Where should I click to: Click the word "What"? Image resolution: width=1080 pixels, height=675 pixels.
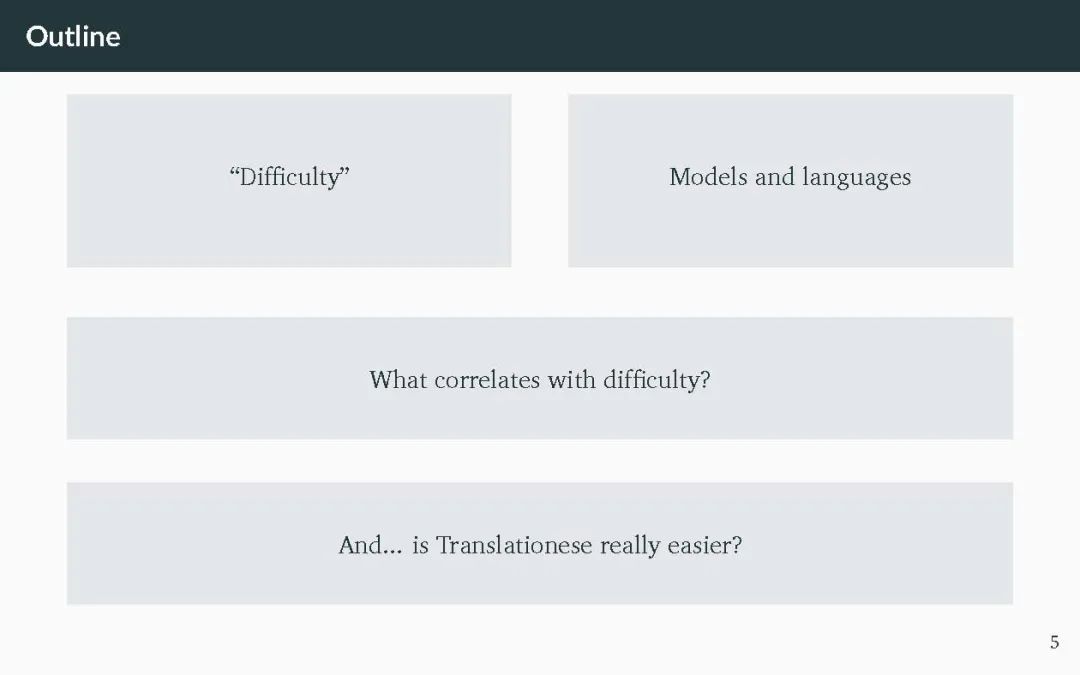pyautogui.click(x=397, y=380)
